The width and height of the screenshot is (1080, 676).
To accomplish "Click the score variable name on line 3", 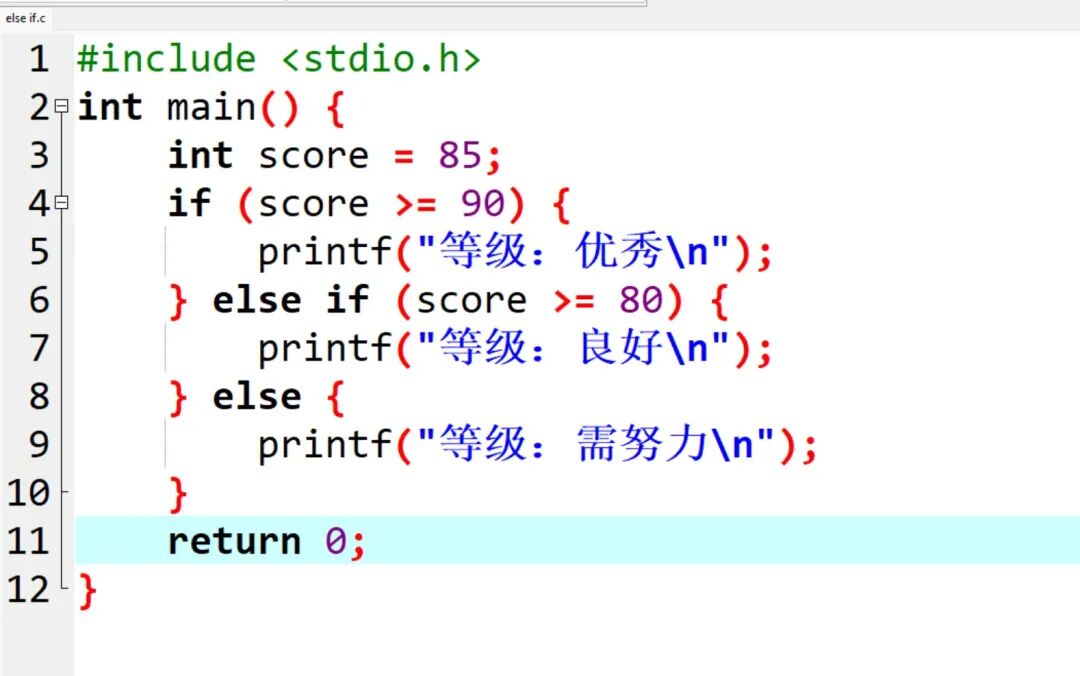I will pos(313,156).
